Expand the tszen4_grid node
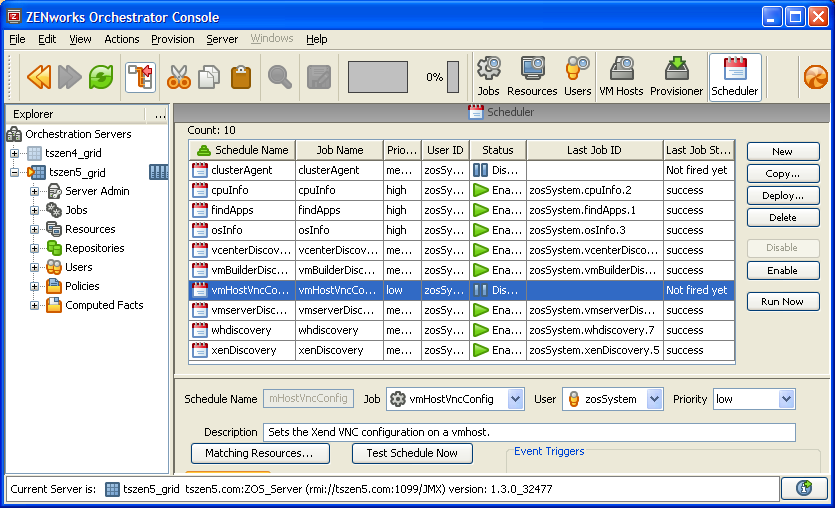The width and height of the screenshot is (835, 508). pos(14,153)
